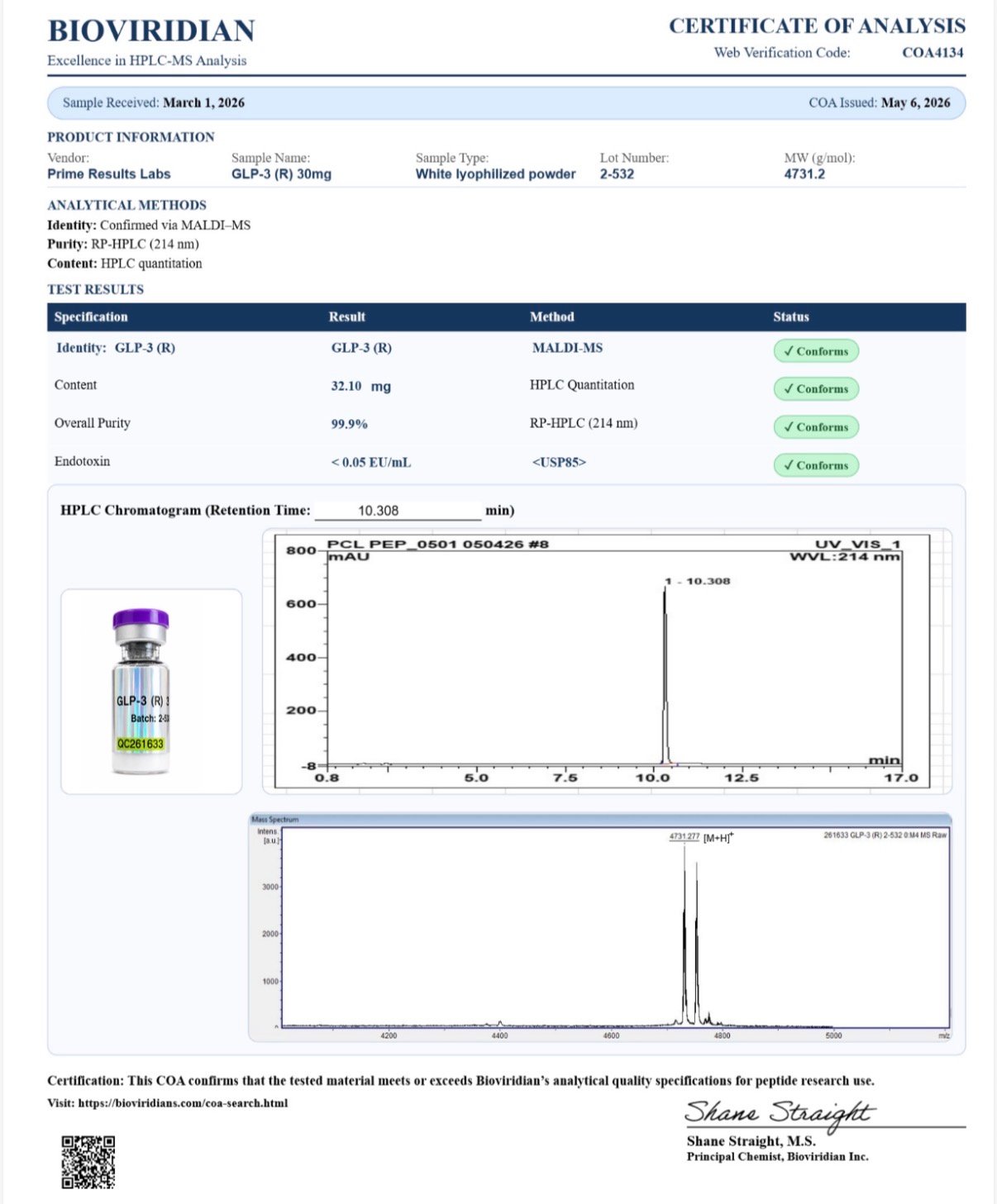Select the vendor name Prime Results Labs

109,174
